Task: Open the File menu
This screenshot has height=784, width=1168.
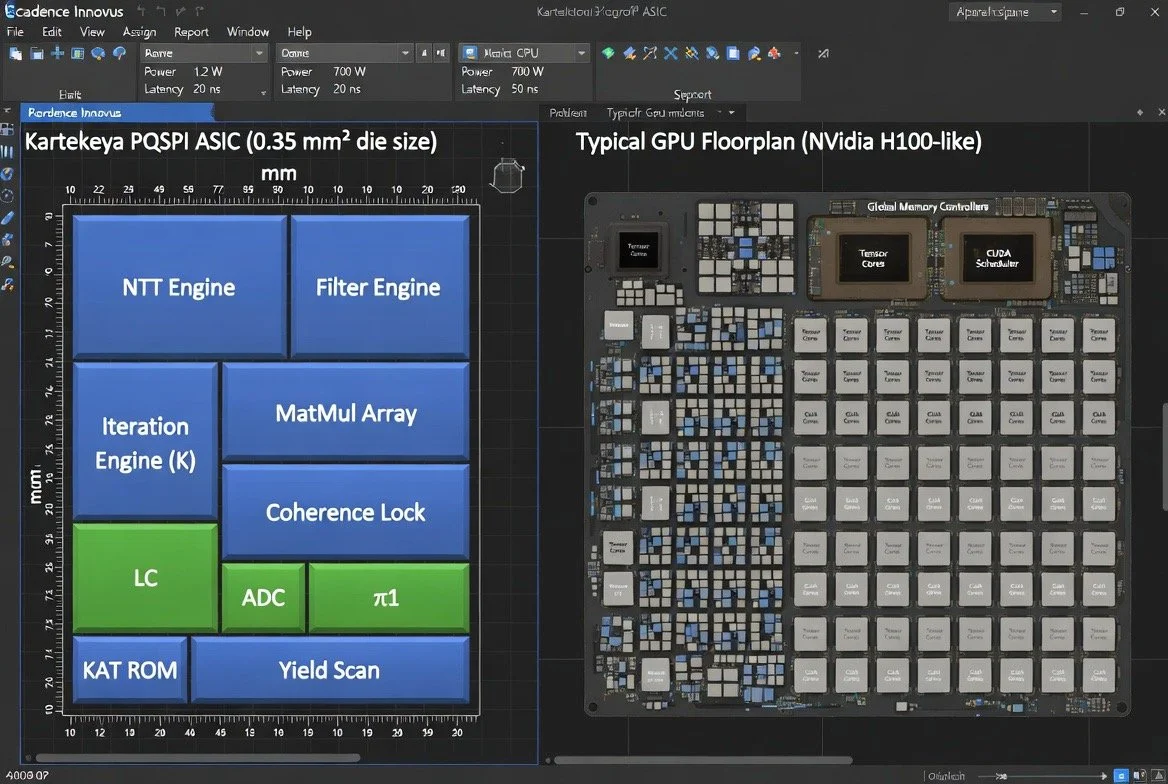Action: tap(15, 32)
